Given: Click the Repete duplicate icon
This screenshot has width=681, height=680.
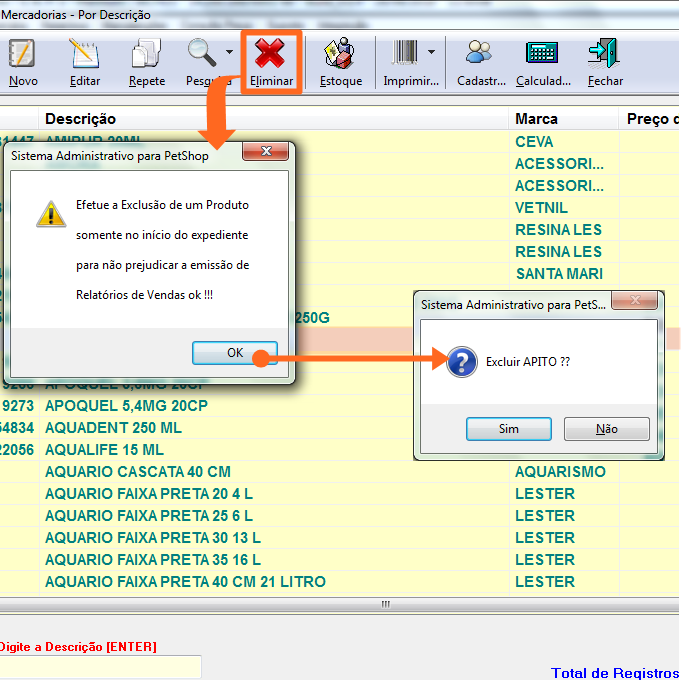Looking at the screenshot, I should coord(147,55).
